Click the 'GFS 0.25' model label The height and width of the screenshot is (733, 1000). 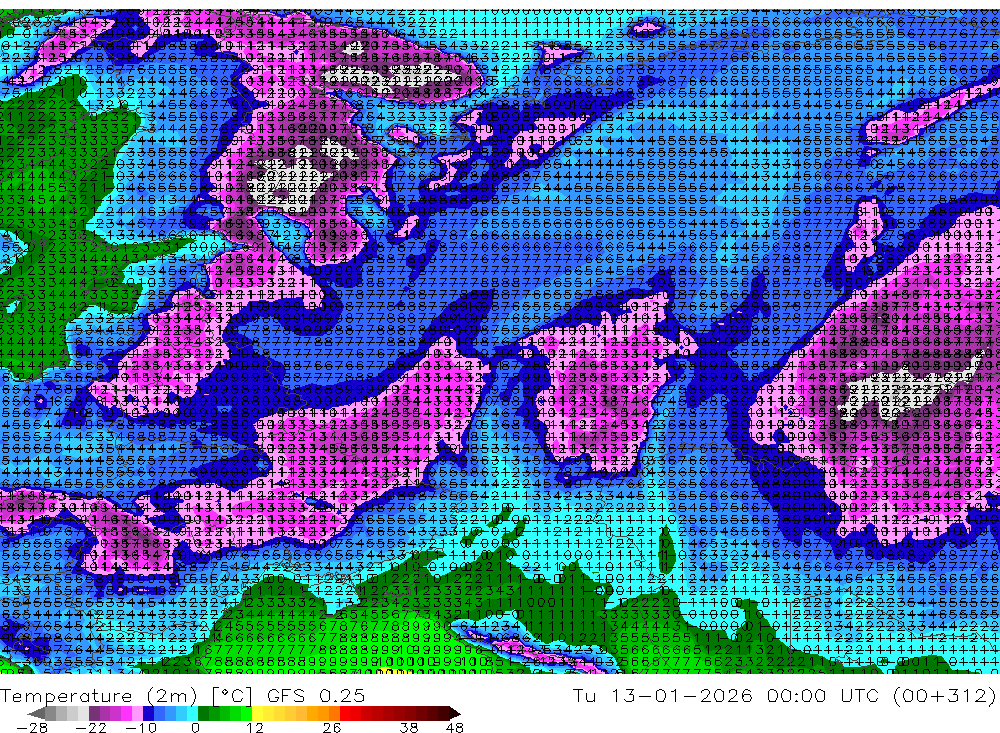[316, 695]
